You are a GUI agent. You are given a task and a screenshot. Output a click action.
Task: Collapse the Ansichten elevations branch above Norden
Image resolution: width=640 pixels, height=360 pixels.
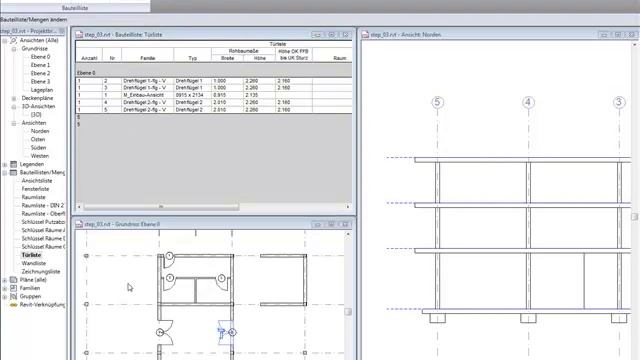click(13, 123)
